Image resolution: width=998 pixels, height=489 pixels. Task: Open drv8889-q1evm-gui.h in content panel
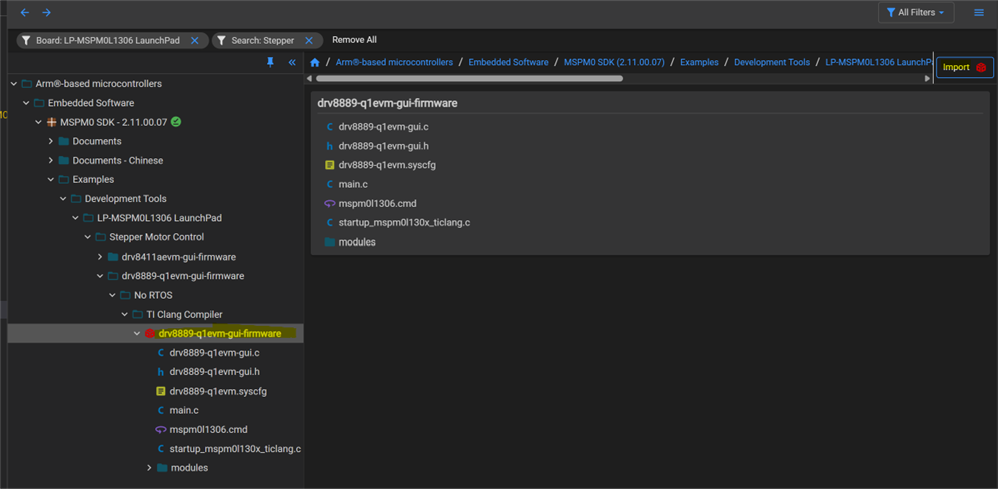pyautogui.click(x=383, y=146)
